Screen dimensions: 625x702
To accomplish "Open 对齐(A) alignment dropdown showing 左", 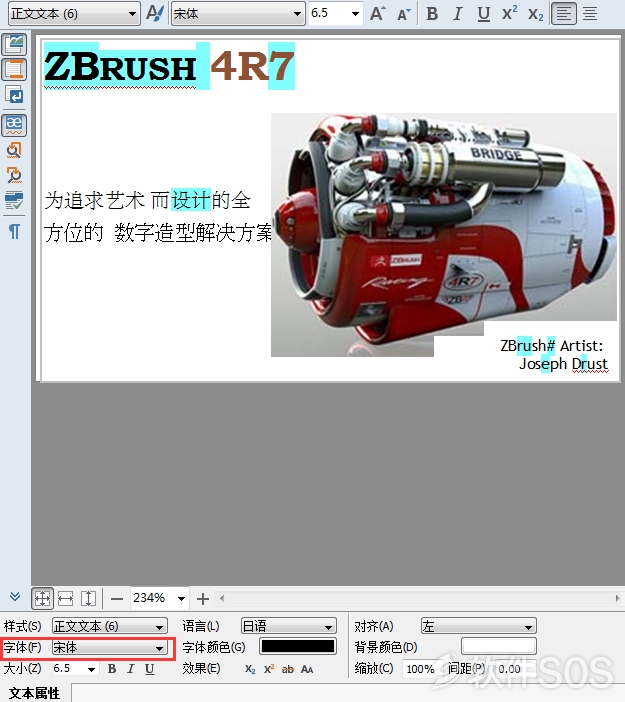I will coord(479,626).
